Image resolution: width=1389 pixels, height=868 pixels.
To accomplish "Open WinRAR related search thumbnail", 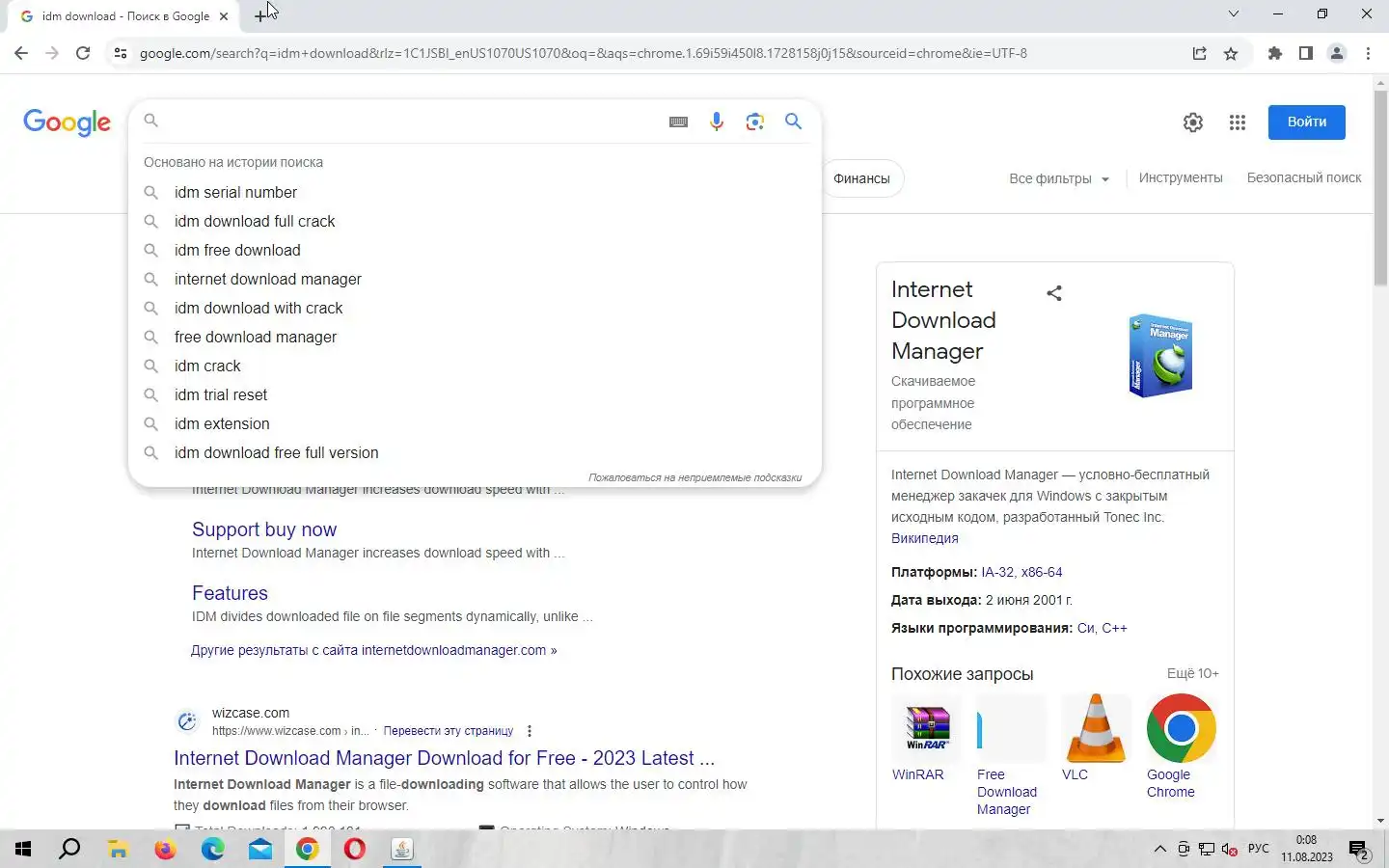I will pos(927,728).
